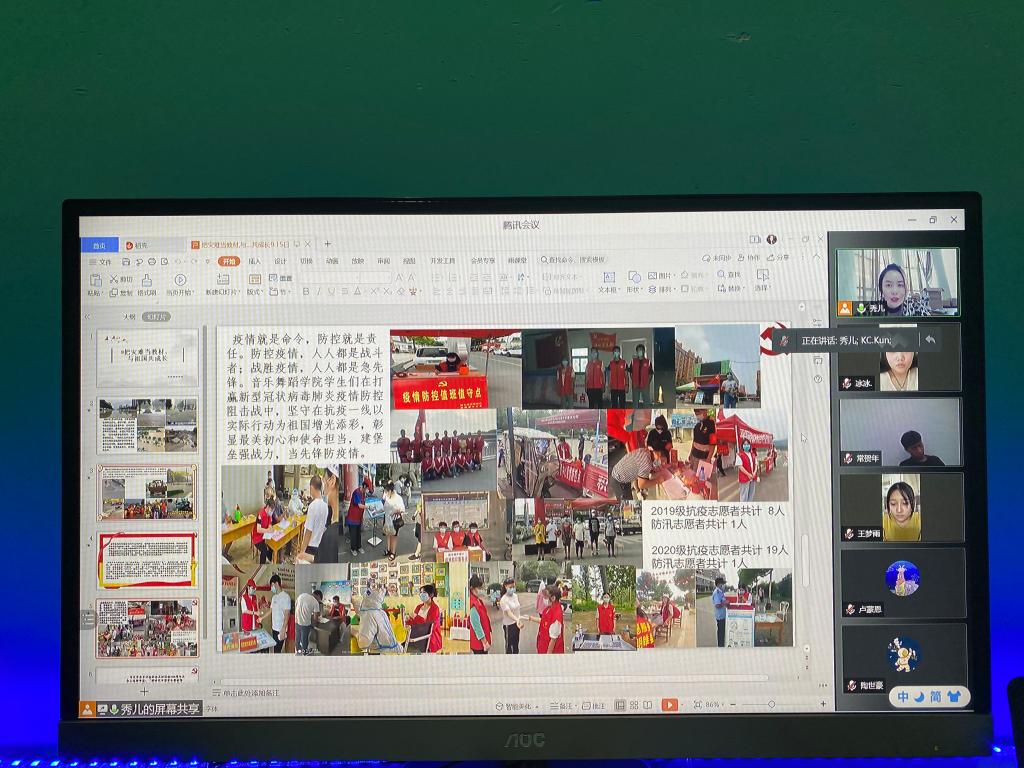Open the File (文件) menu
The width and height of the screenshot is (1024, 768).
pos(101,262)
